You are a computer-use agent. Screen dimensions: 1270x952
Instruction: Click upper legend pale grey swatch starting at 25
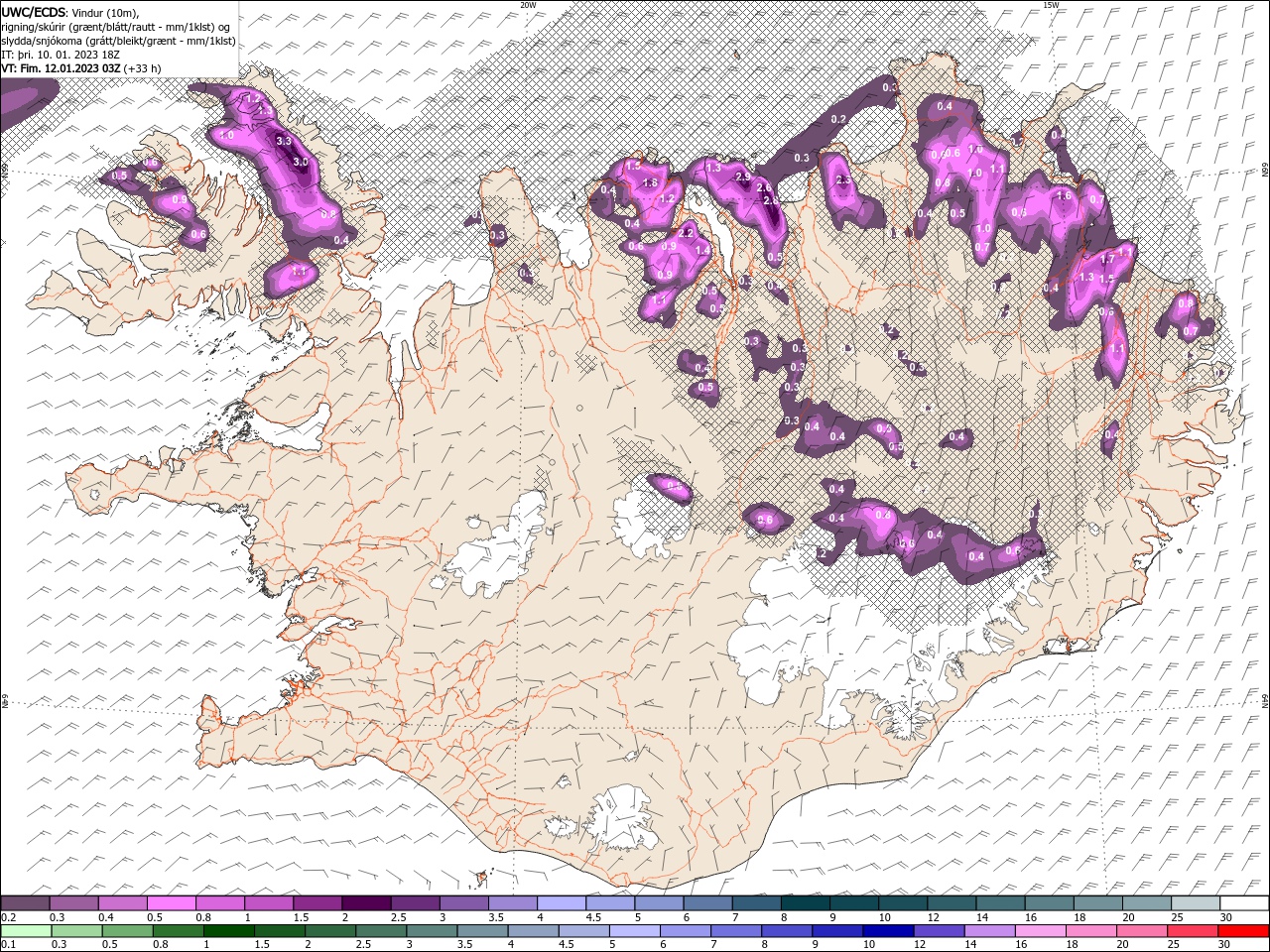(x=1196, y=903)
